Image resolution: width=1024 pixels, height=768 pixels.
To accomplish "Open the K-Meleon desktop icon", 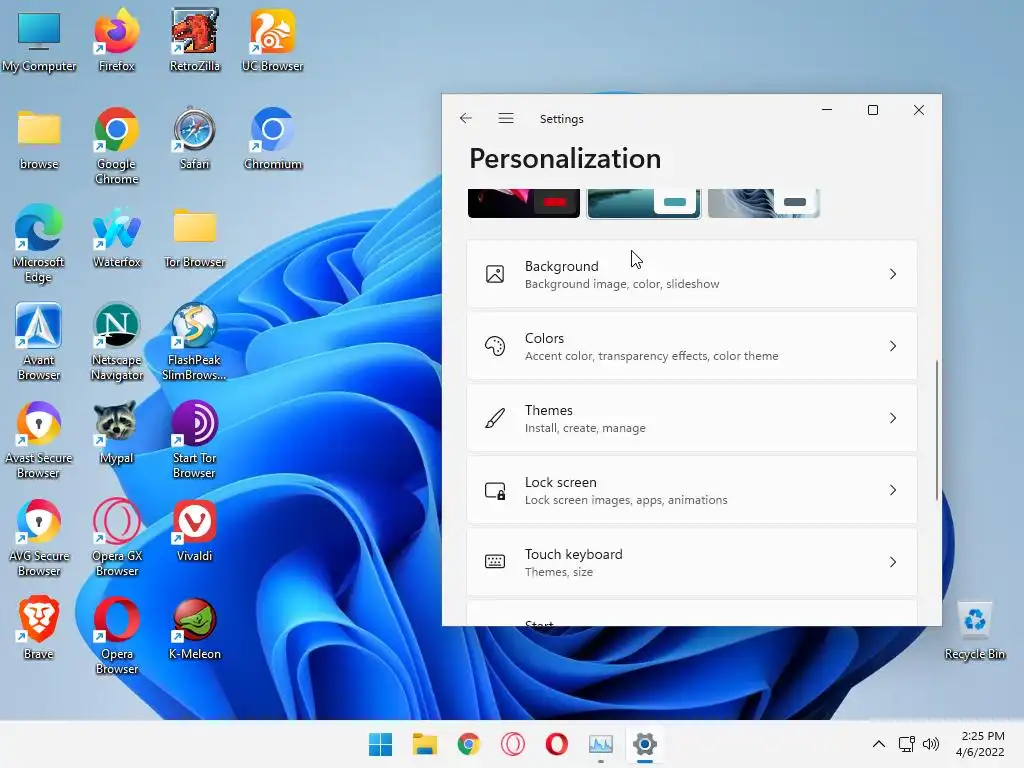I will pos(195,629).
